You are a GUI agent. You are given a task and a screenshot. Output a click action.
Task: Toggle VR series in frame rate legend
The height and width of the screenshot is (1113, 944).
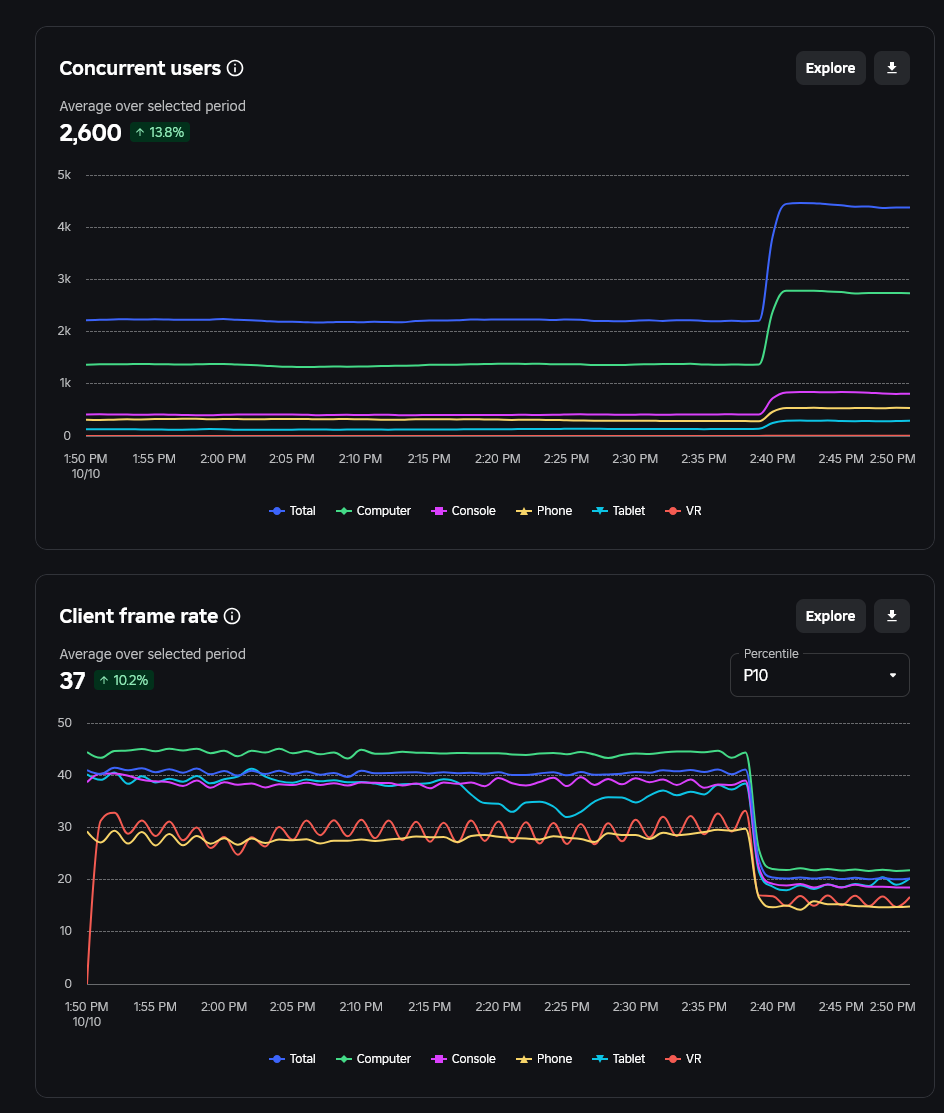point(685,1059)
